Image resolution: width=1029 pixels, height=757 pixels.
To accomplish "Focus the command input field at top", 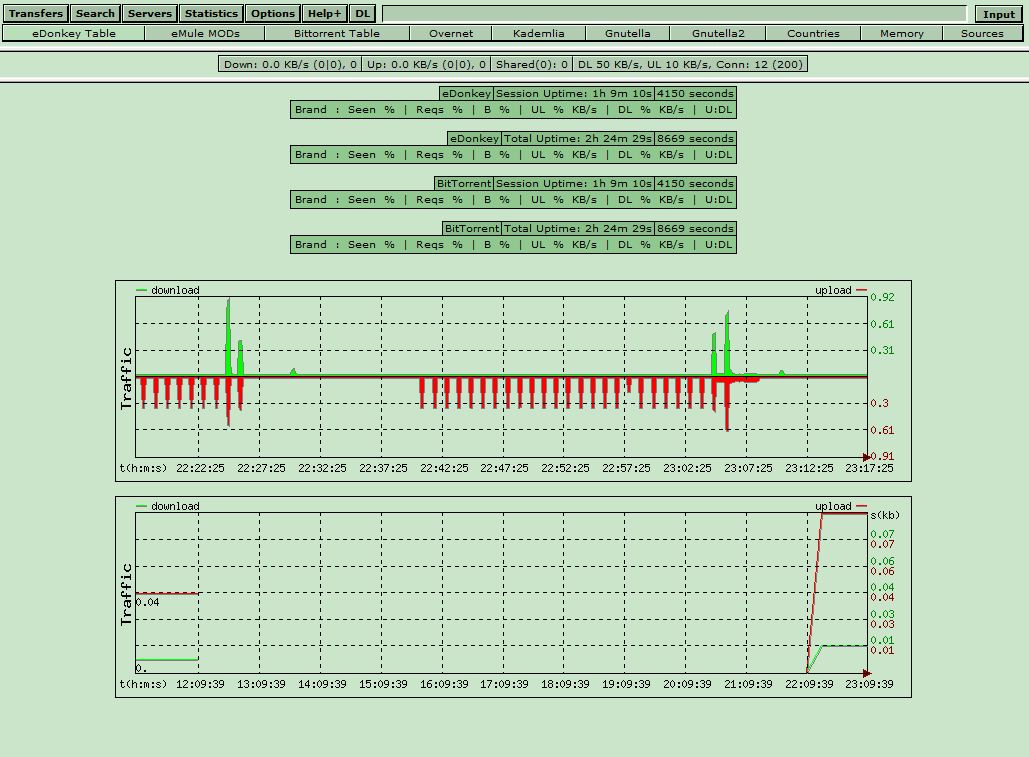I will (674, 14).
